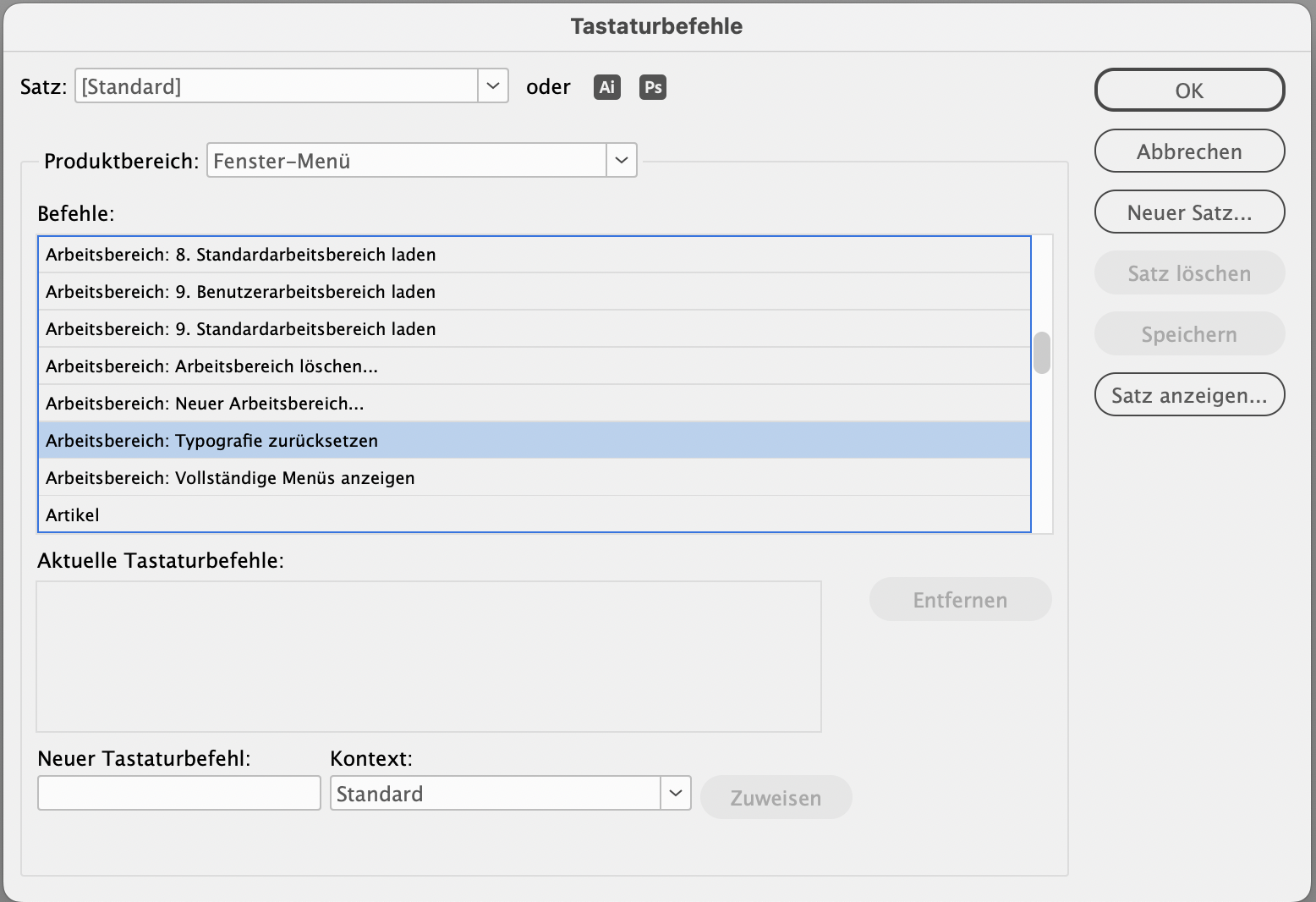Open the Kontext dropdown list
Screen dimensions: 1316x902
tap(675, 794)
